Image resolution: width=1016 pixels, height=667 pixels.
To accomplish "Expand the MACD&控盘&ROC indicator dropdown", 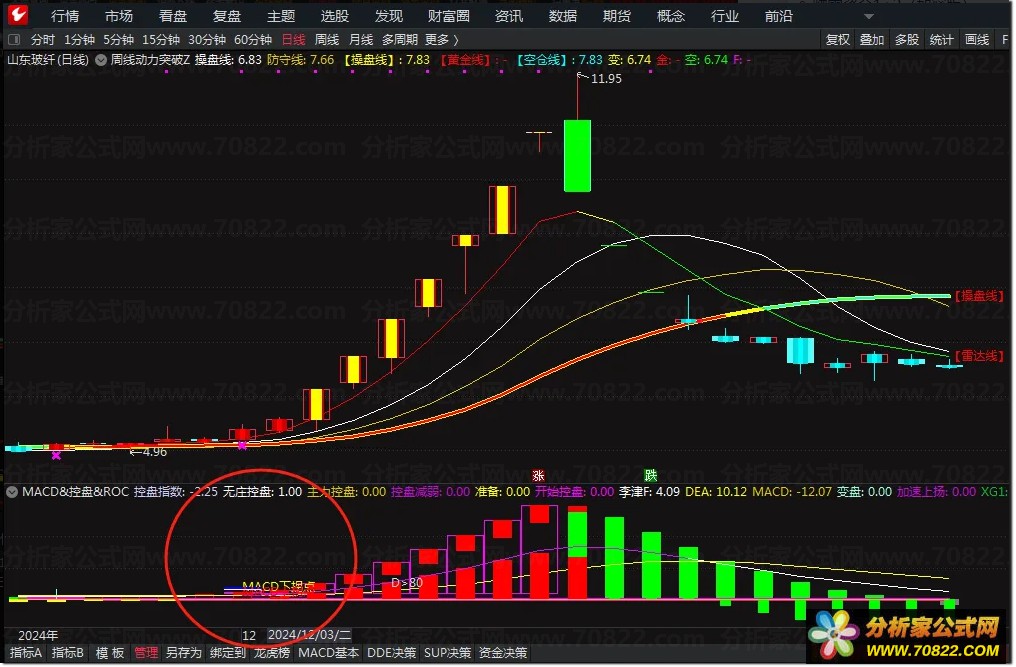I will pos(12,492).
